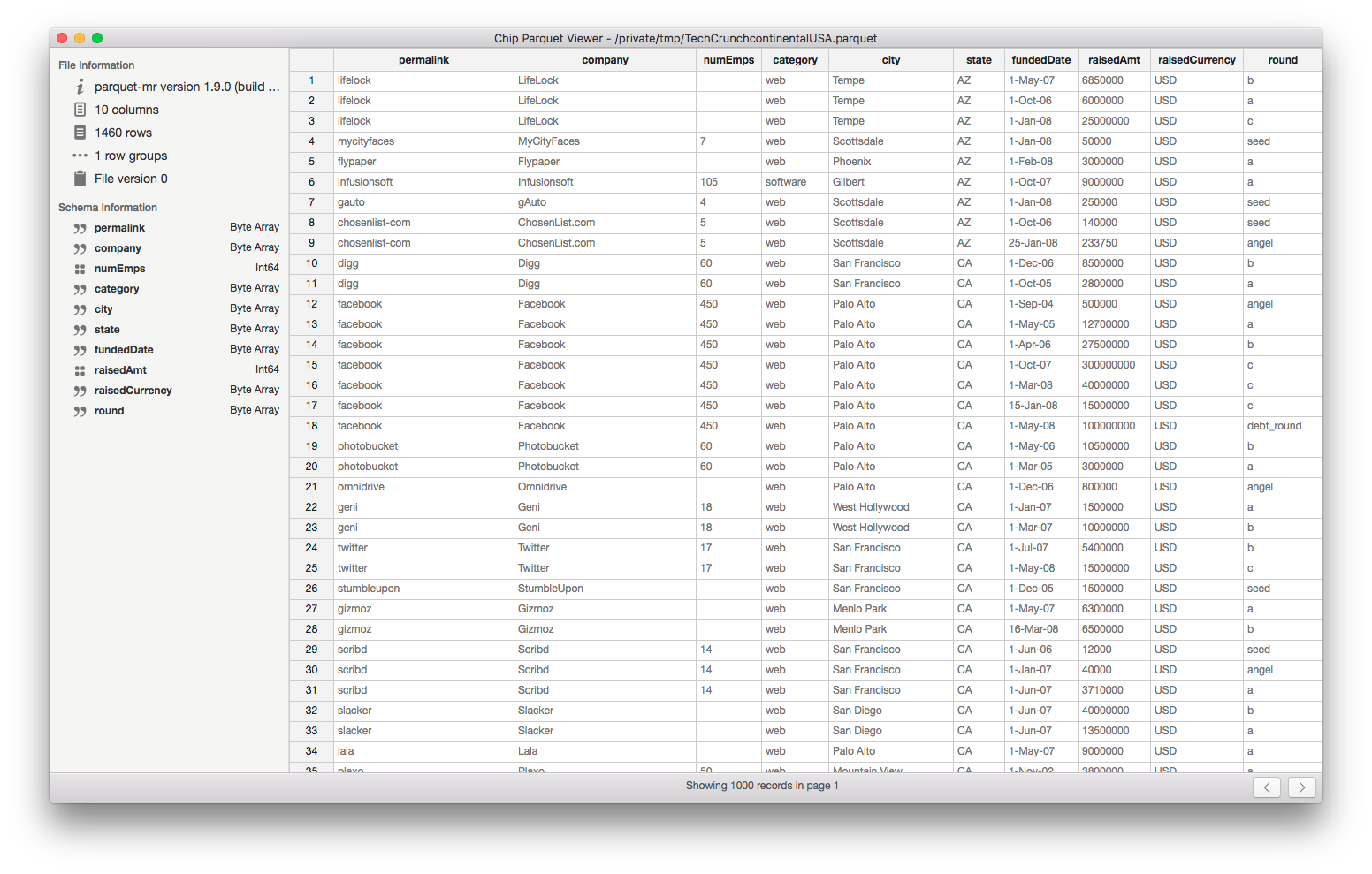Click the quote icon beside category schema field

click(80, 289)
